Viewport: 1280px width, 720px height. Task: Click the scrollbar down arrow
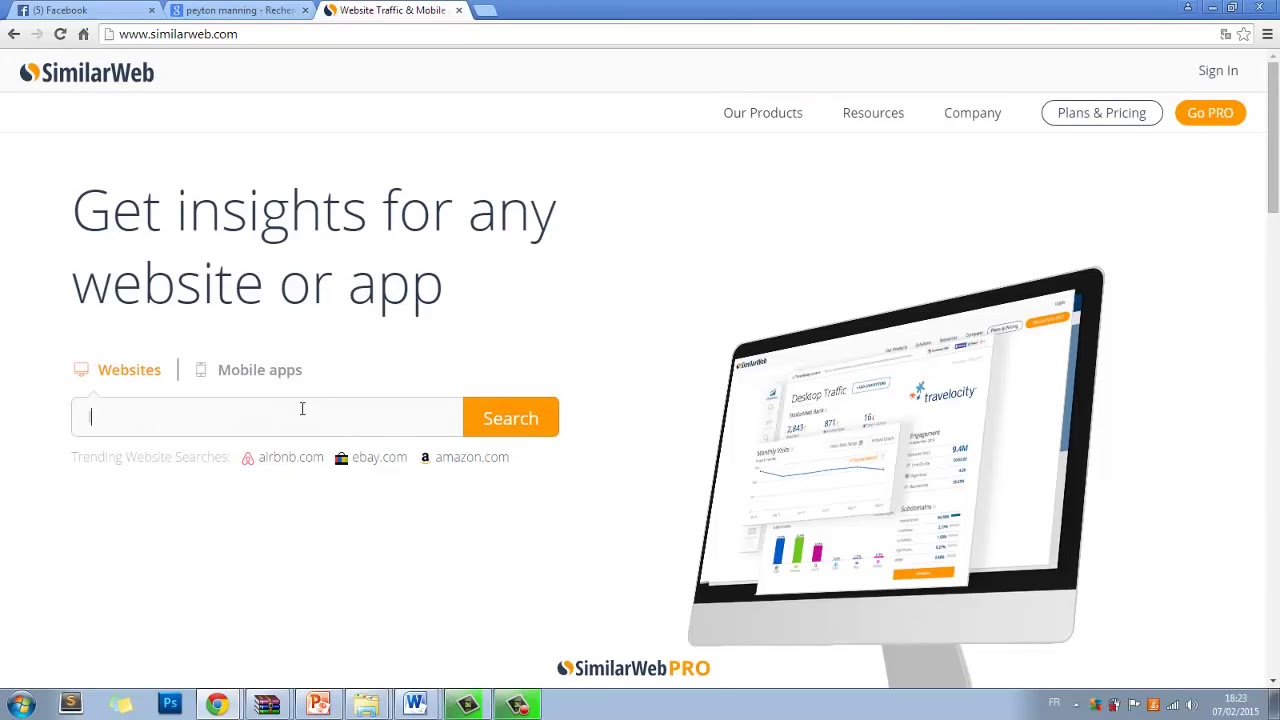click(x=1273, y=681)
